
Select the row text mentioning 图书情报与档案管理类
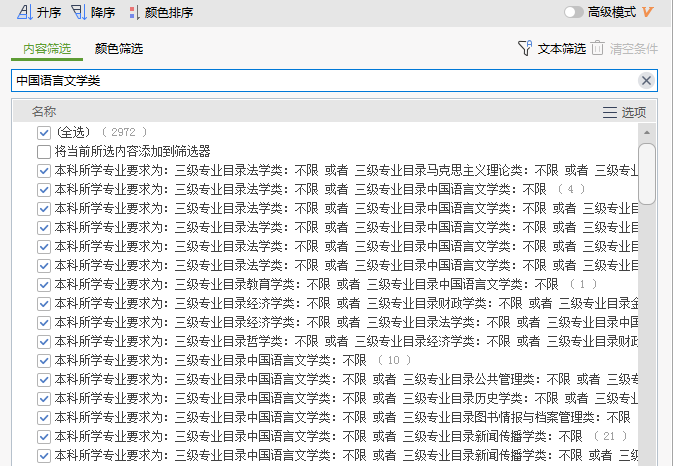coord(342,418)
